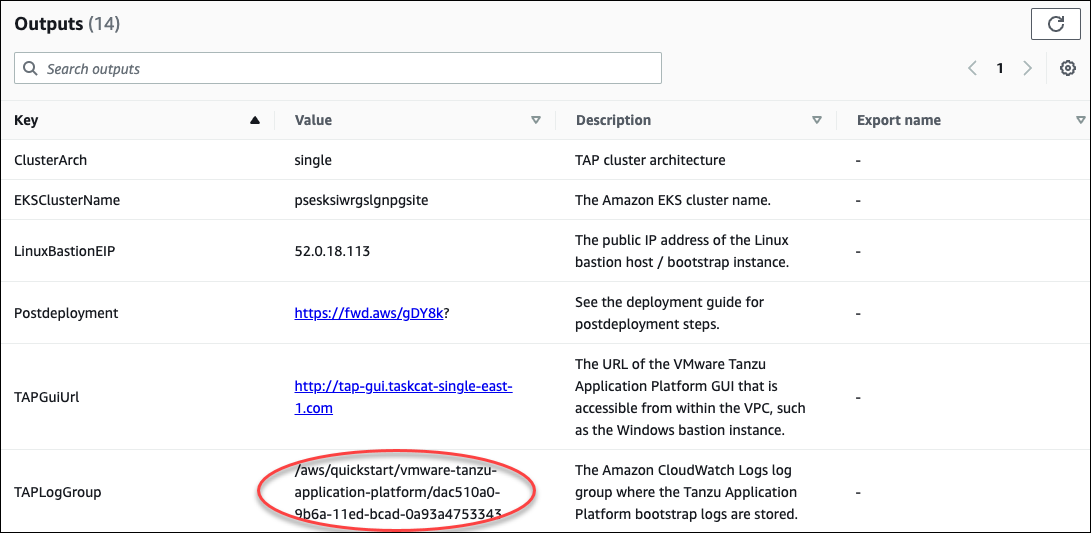1091x533 pixels.
Task: Open the Description column sort dropdown
Action: coord(817,120)
